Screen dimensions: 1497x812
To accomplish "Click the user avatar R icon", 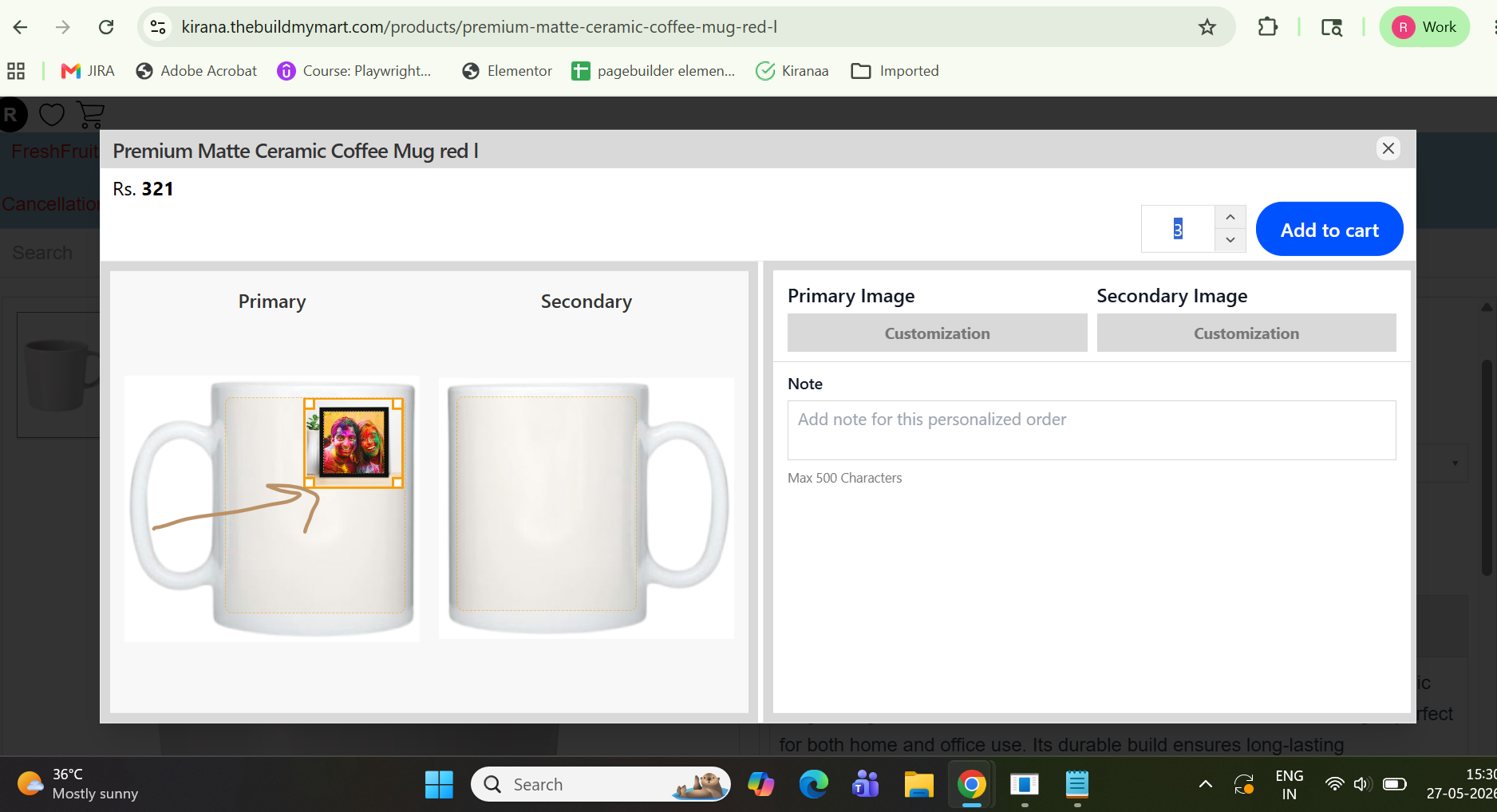I will point(11,115).
